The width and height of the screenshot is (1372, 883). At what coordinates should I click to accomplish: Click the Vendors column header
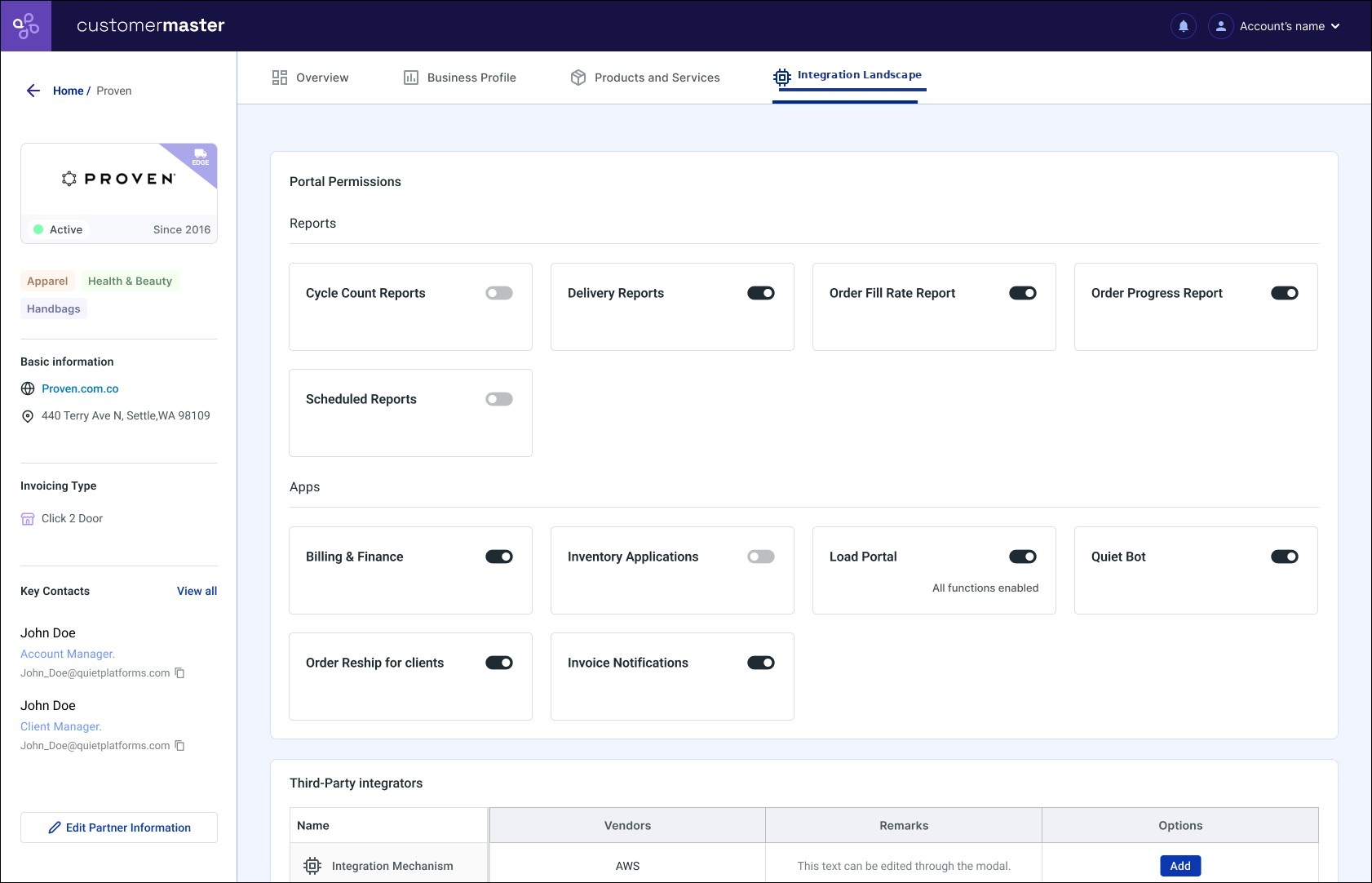[x=627, y=825]
